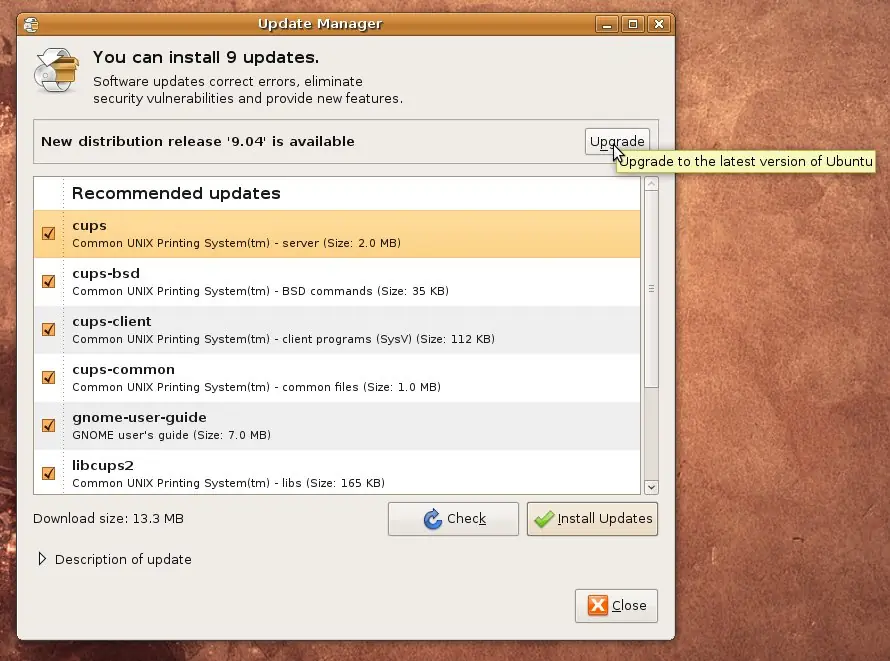Click the scroll up arrow in updates list
The height and width of the screenshot is (661, 890).
click(x=652, y=184)
